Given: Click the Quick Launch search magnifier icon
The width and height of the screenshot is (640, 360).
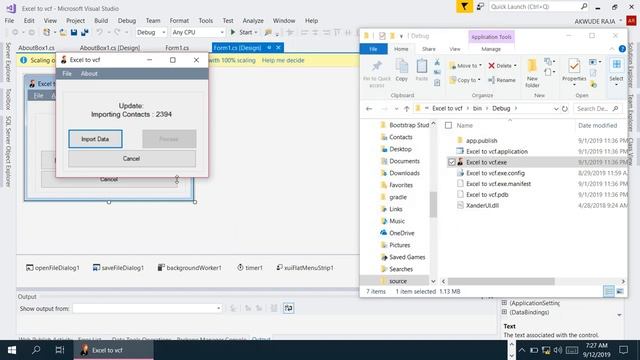Looking at the screenshot, I should pyautogui.click(x=584, y=7).
